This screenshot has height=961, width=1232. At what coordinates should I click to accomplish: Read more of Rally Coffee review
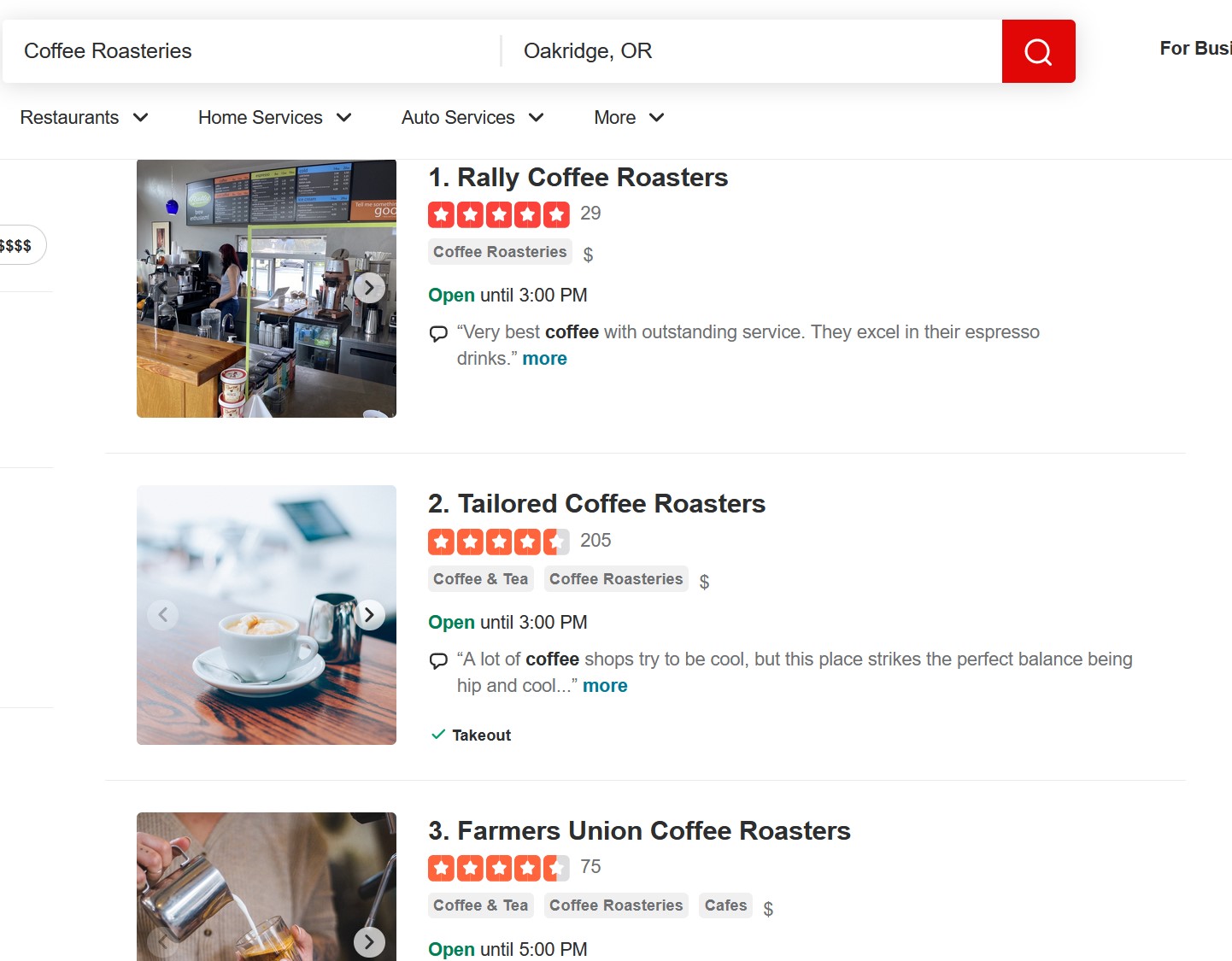click(544, 359)
